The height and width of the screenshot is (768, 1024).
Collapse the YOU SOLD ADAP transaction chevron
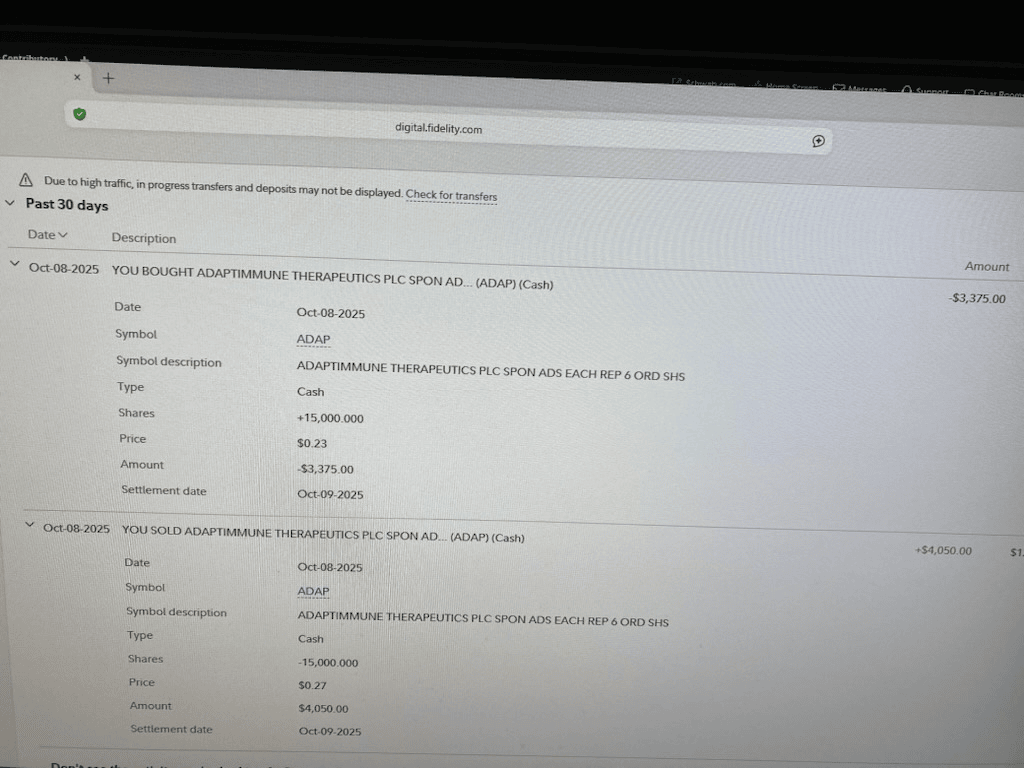(29, 524)
